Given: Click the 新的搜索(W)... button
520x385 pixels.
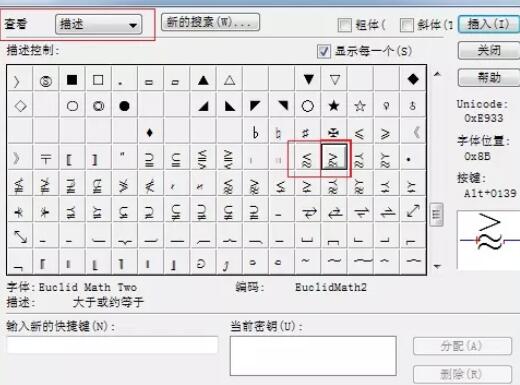Looking at the screenshot, I should [x=210, y=23].
